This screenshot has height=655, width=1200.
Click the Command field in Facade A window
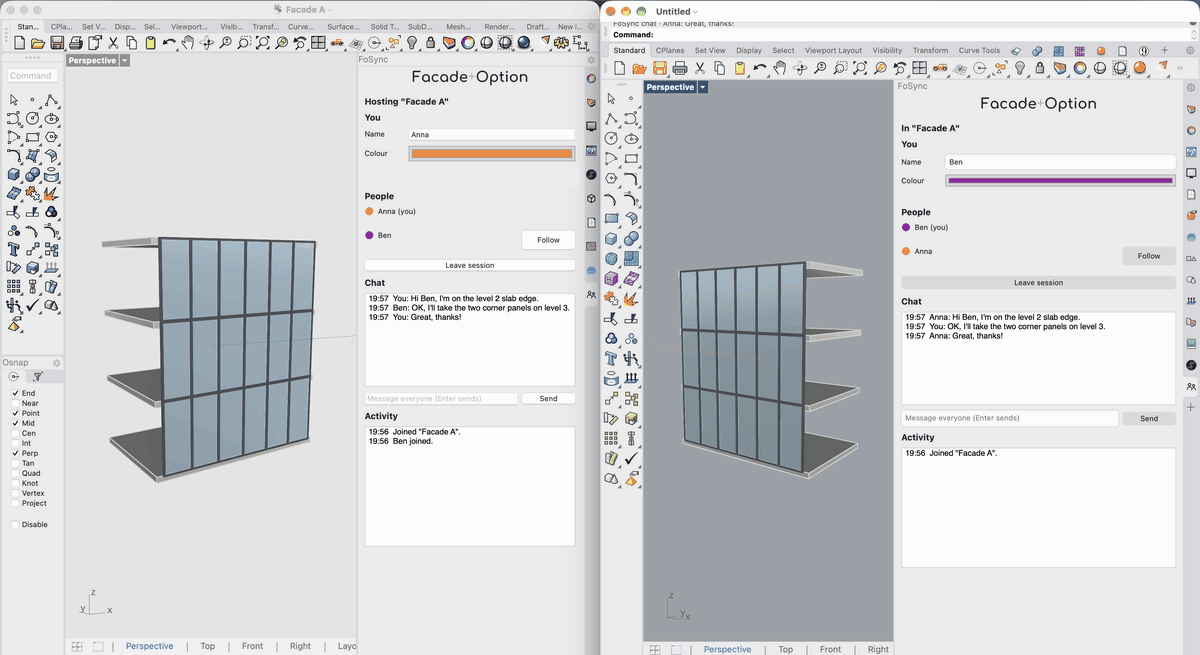point(32,75)
